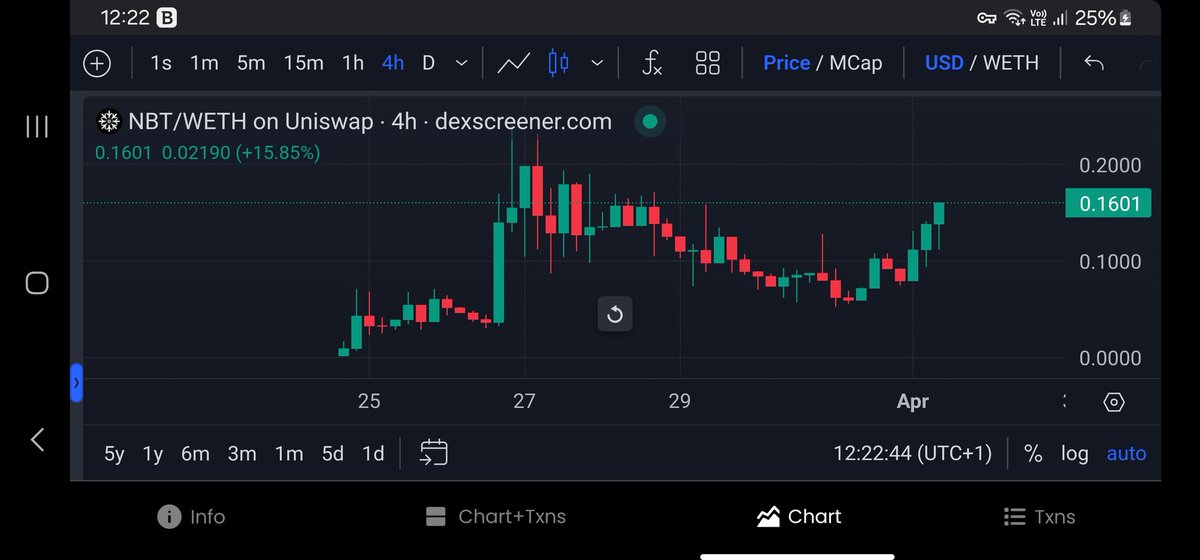Expand the timeframe dropdown arrow
The image size is (1200, 560).
[462, 63]
